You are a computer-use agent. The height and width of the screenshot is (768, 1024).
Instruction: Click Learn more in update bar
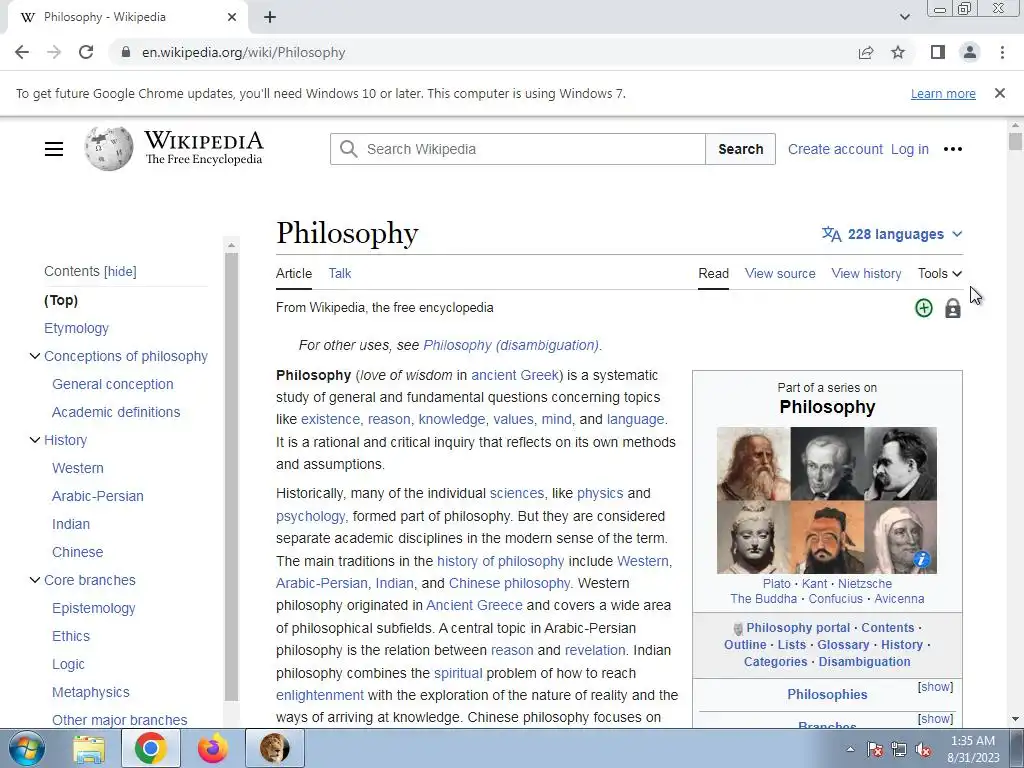(x=943, y=93)
